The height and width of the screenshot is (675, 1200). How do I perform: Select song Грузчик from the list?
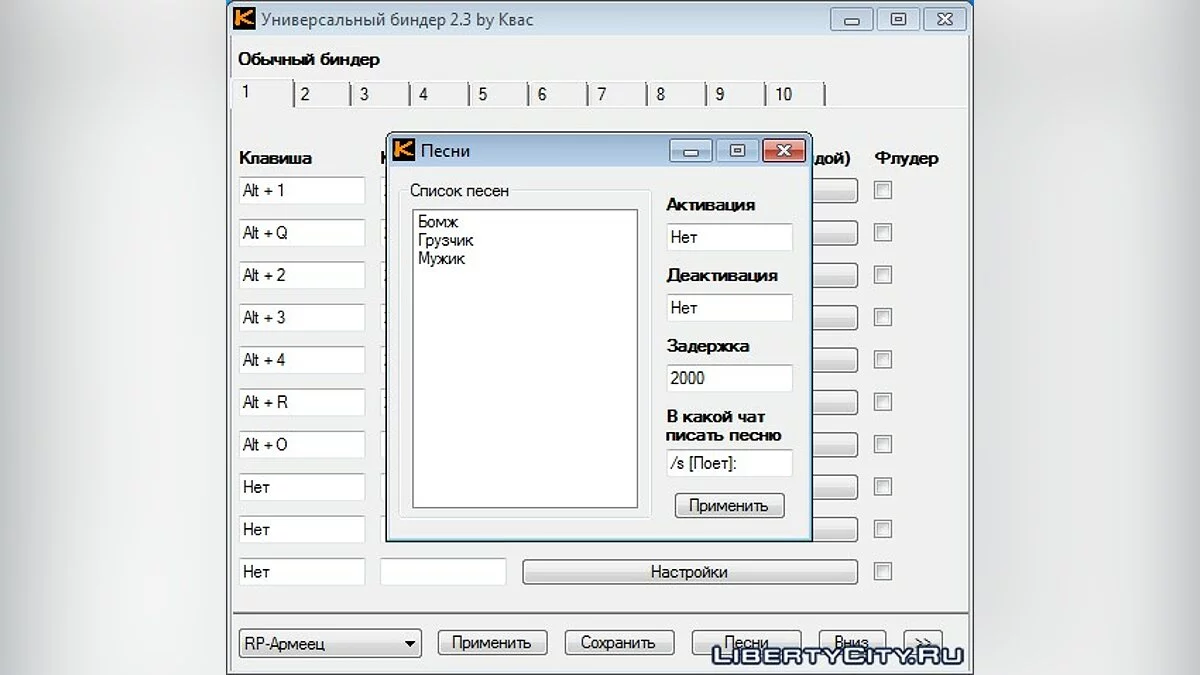[x=446, y=240]
